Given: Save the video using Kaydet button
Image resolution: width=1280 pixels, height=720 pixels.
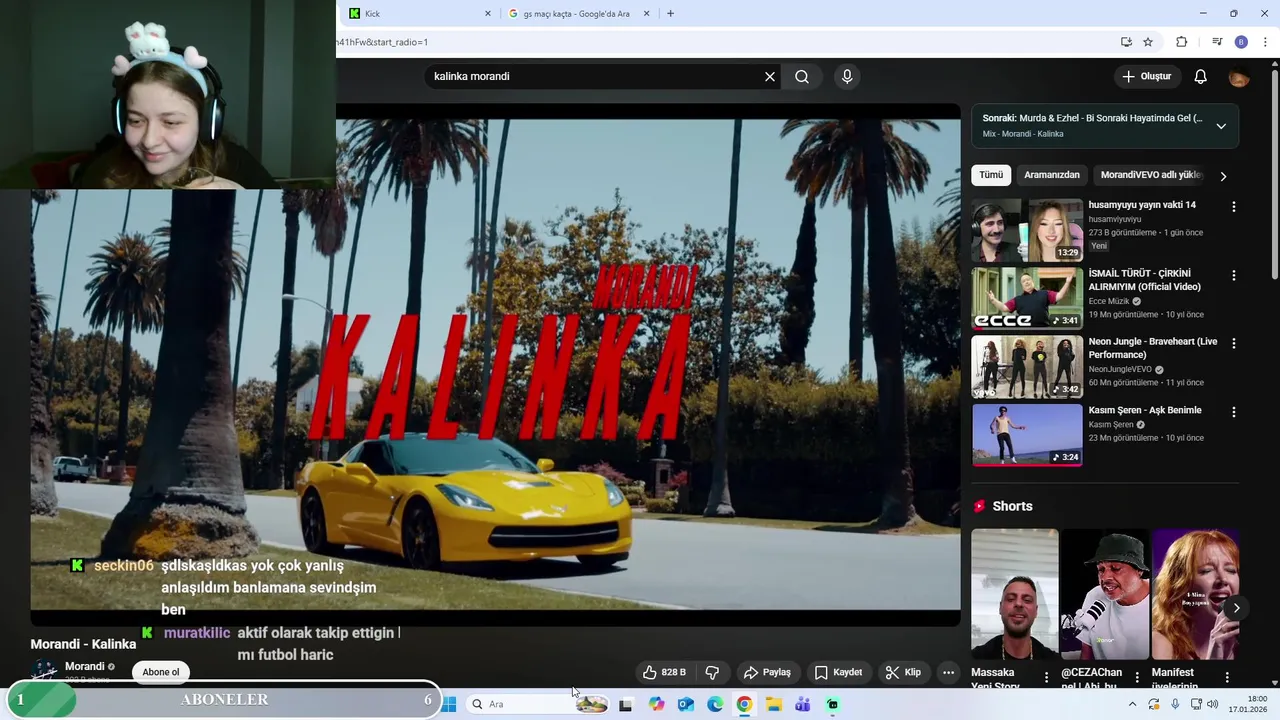Looking at the screenshot, I should click(x=838, y=672).
